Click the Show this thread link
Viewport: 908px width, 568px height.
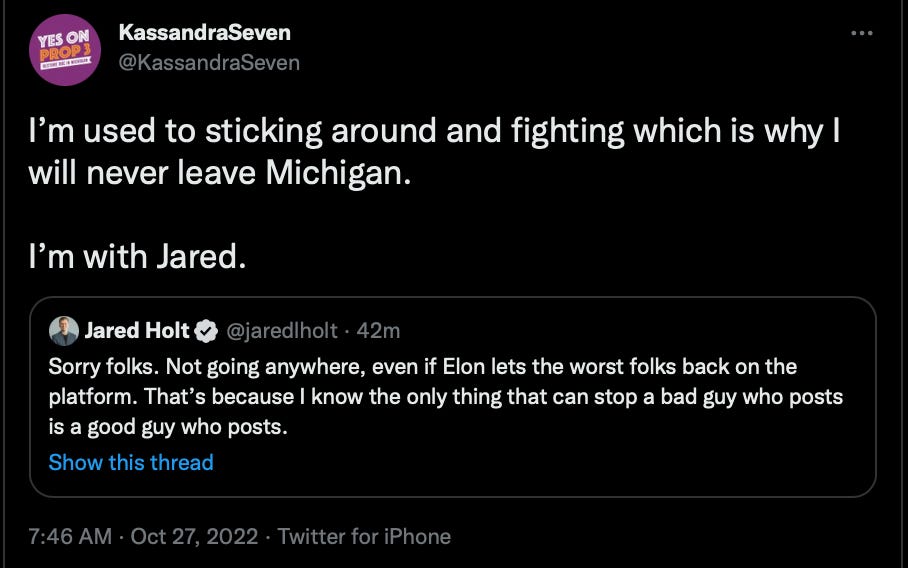(131, 462)
